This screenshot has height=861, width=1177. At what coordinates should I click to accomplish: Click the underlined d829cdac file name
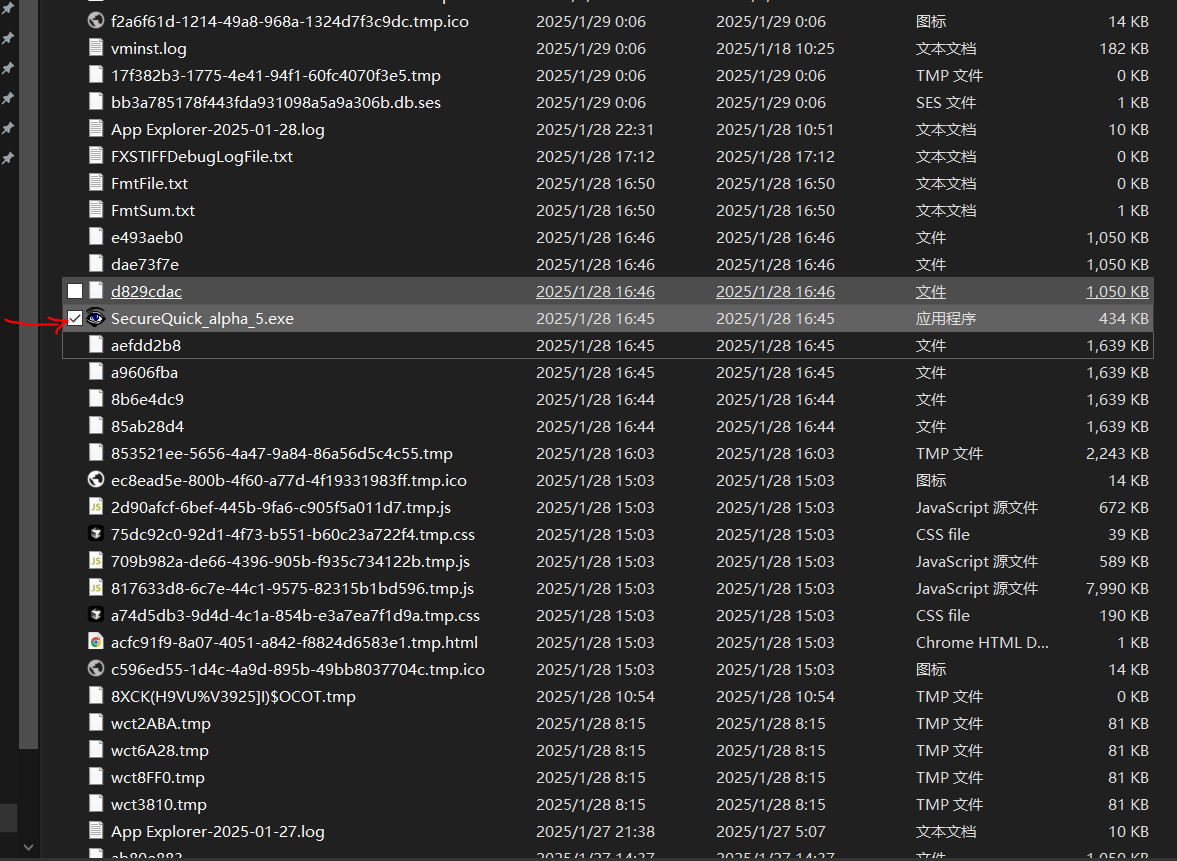point(146,291)
